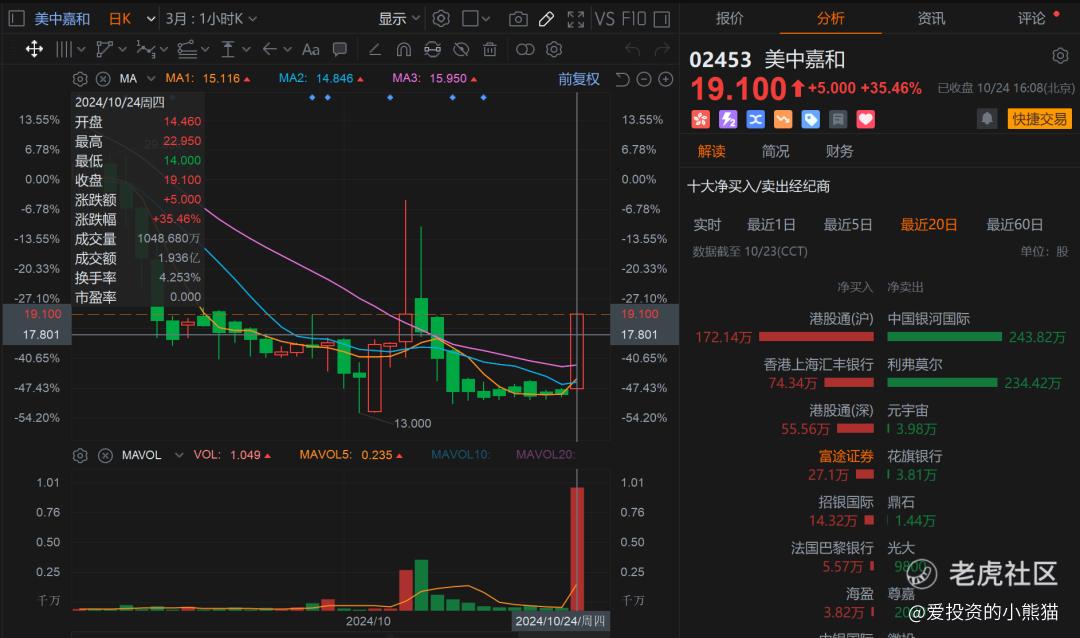This screenshot has height=638, width=1080.
Task: Click the blue shuffle arrows badge
Action: pyautogui.click(x=756, y=119)
